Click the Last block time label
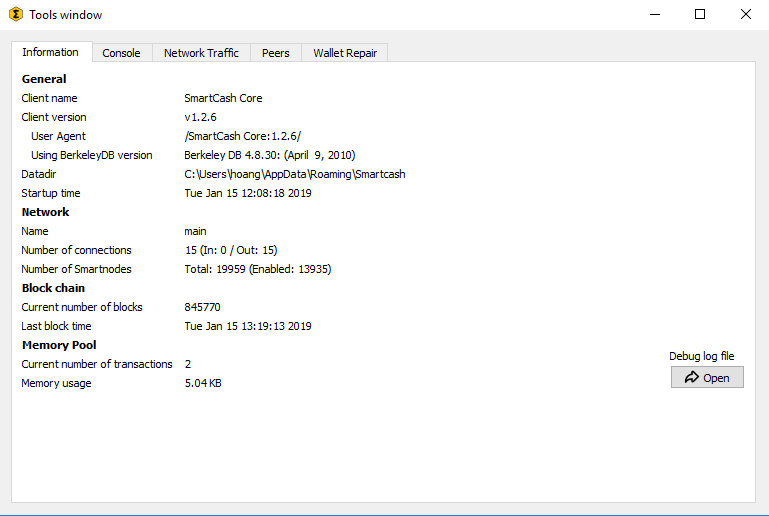This screenshot has height=516, width=769. tap(56, 326)
